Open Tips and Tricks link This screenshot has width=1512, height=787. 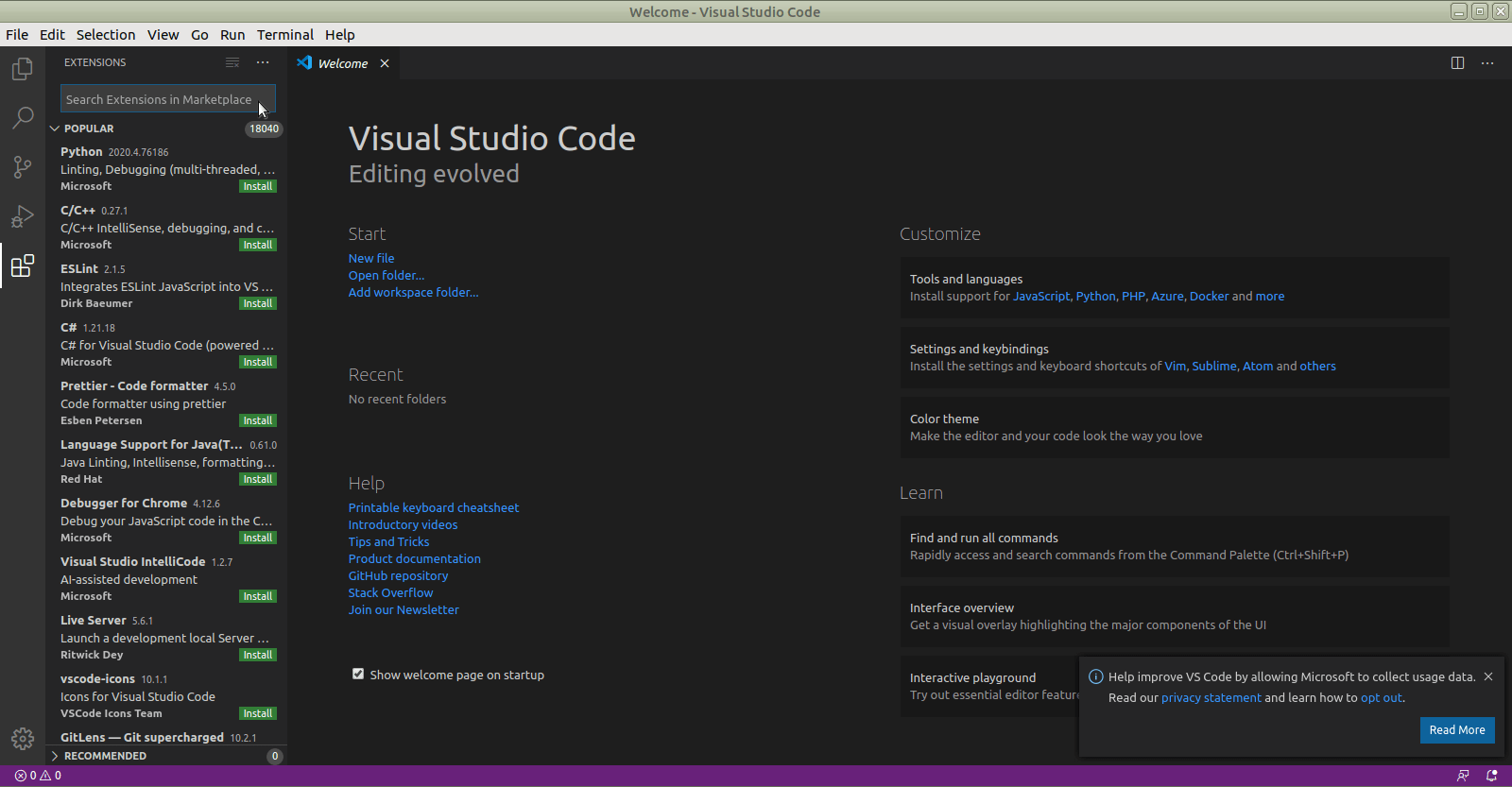(388, 541)
